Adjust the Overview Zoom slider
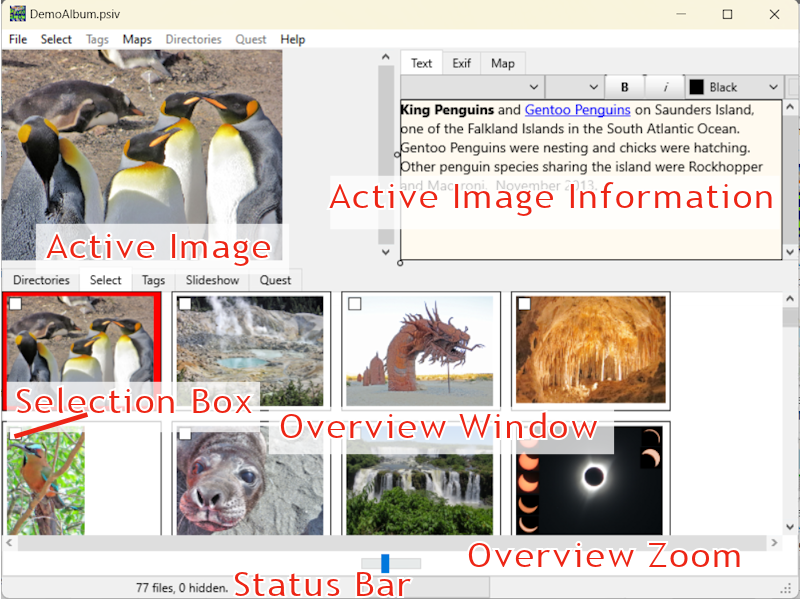 point(384,562)
